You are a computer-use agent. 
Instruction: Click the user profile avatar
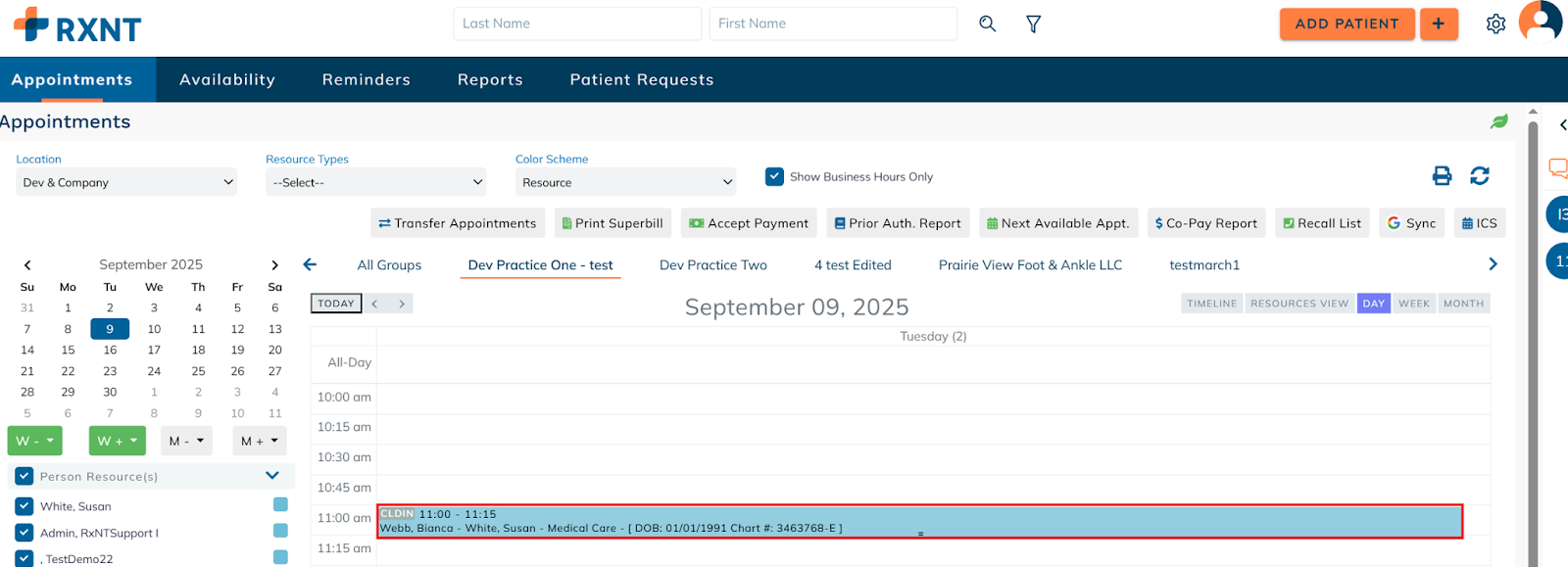tap(1540, 22)
